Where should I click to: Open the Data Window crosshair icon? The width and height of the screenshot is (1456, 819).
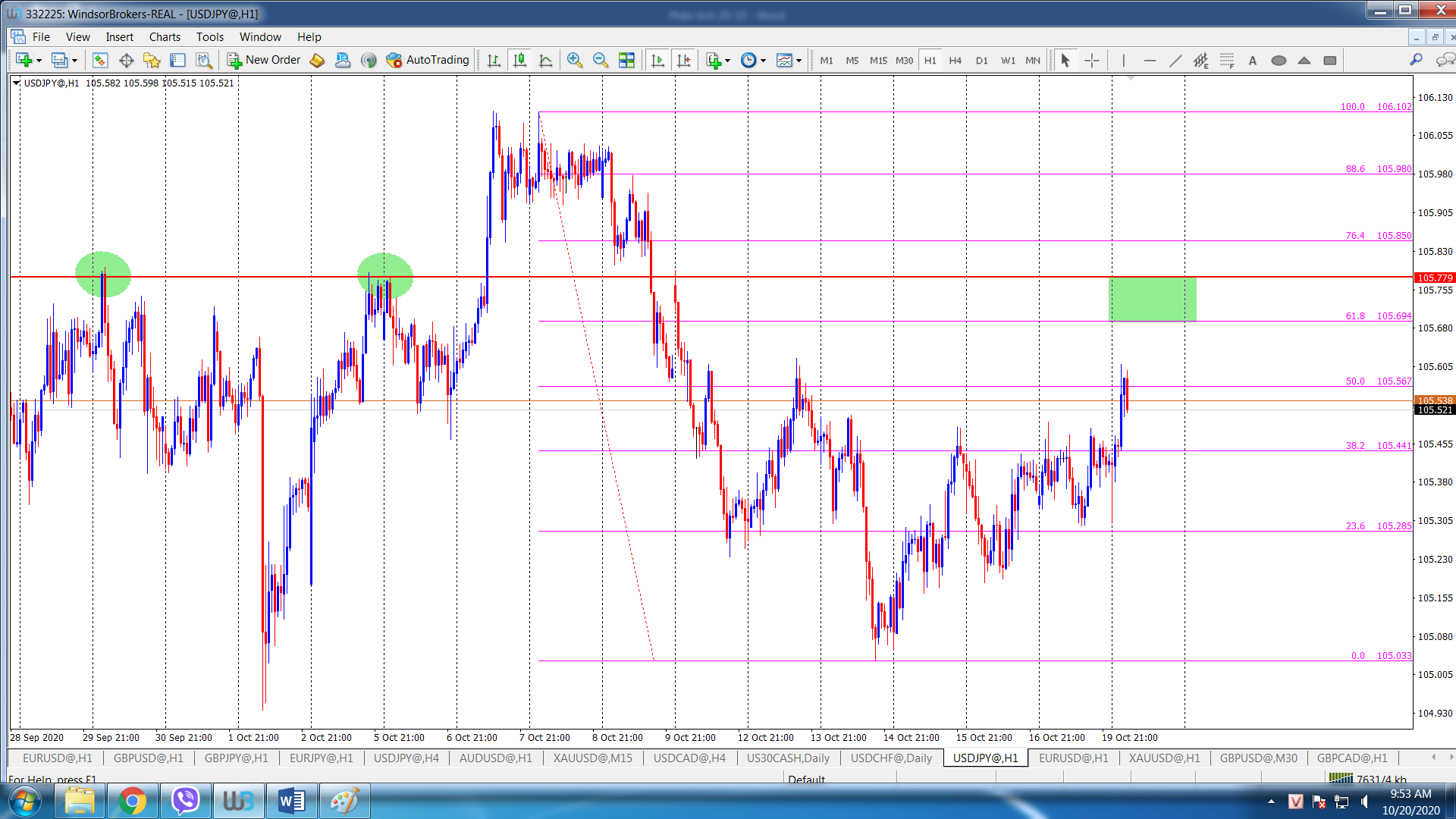126,60
